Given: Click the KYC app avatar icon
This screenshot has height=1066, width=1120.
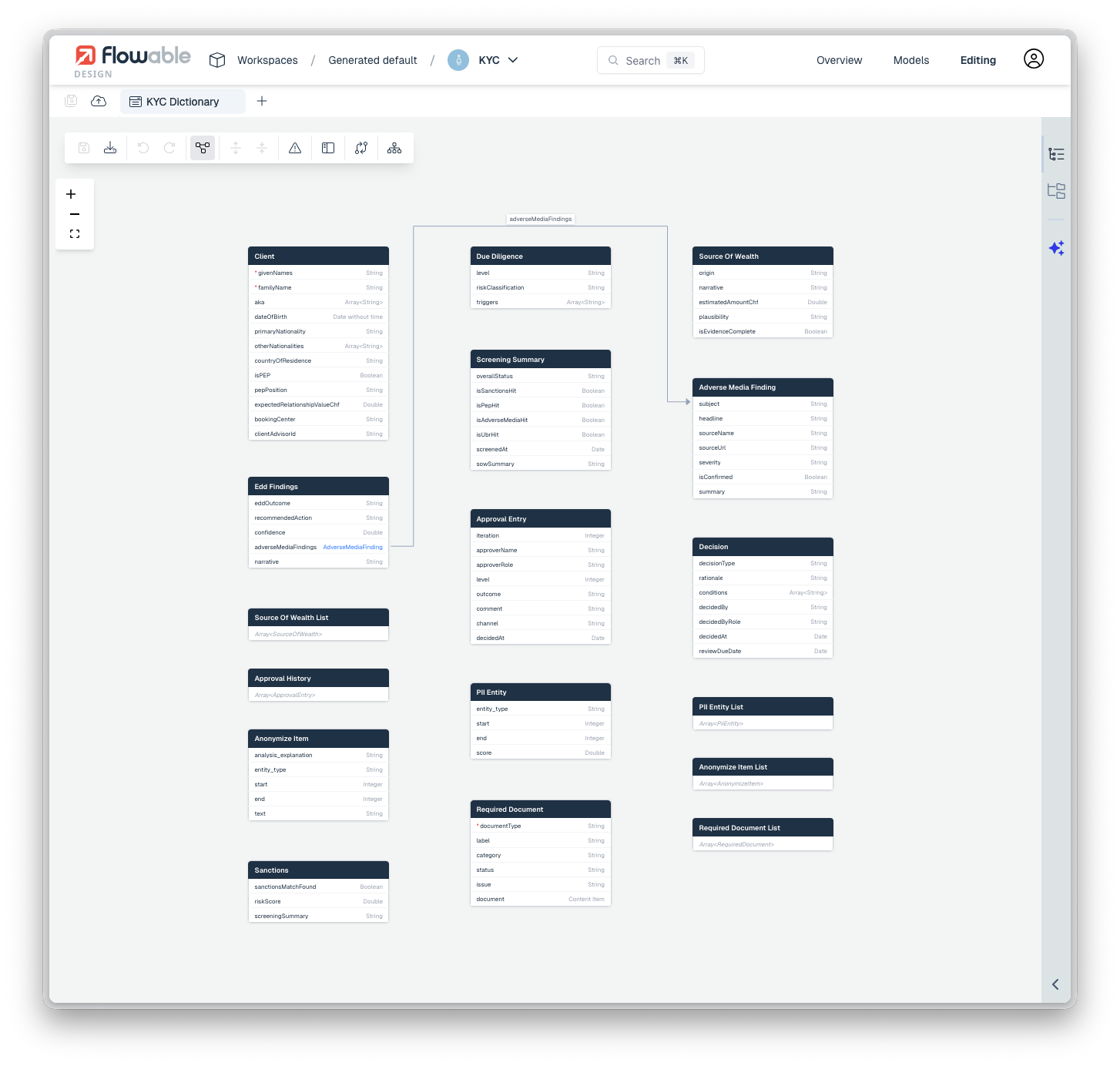Looking at the screenshot, I should pos(458,60).
